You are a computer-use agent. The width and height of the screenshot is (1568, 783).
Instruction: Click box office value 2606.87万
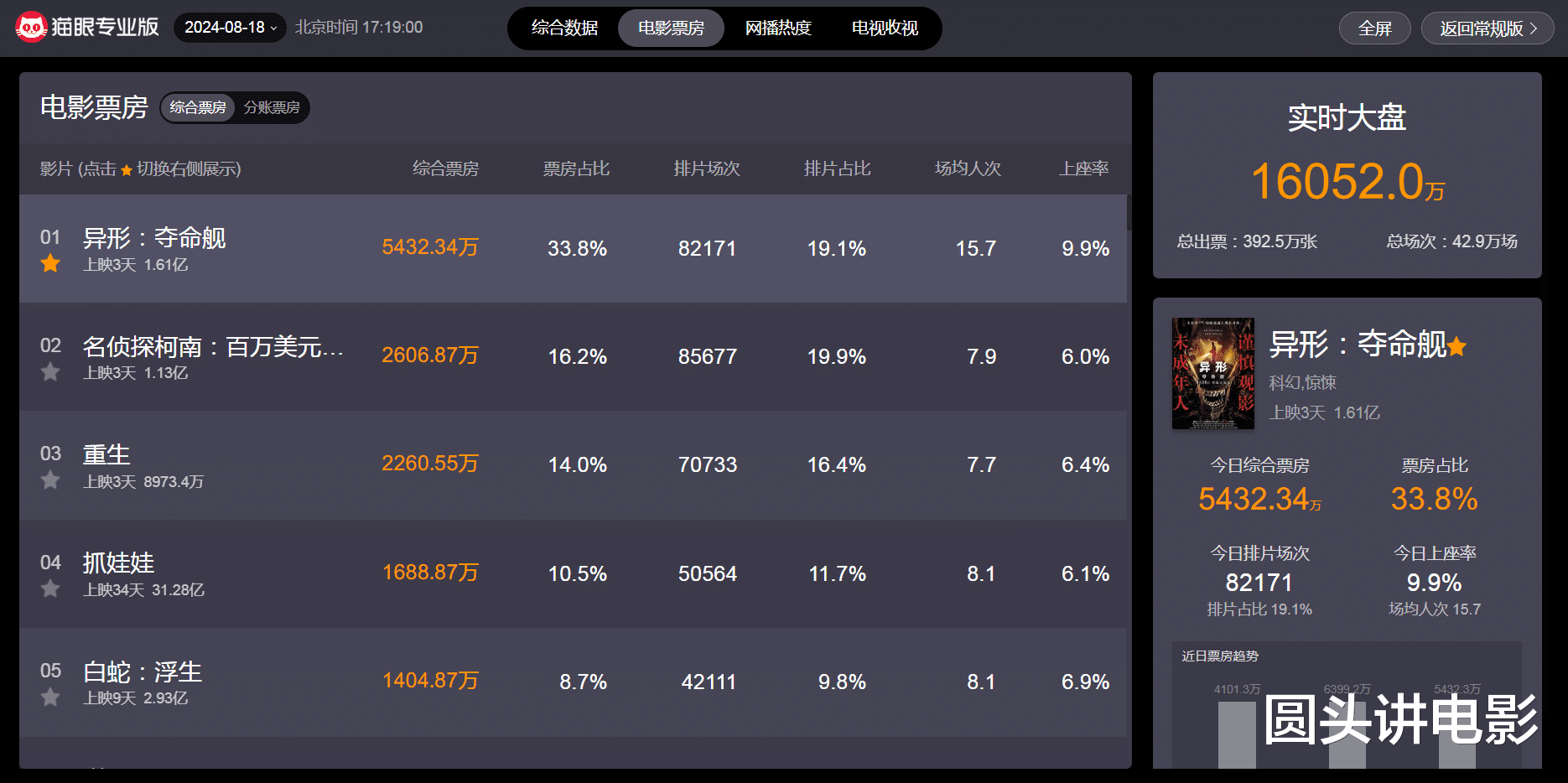pos(430,355)
